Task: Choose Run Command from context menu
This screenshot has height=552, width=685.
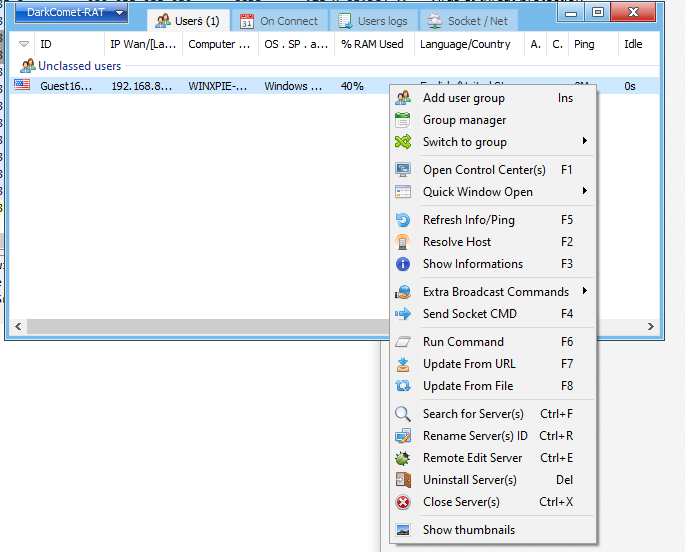Action: pyautogui.click(x=463, y=342)
